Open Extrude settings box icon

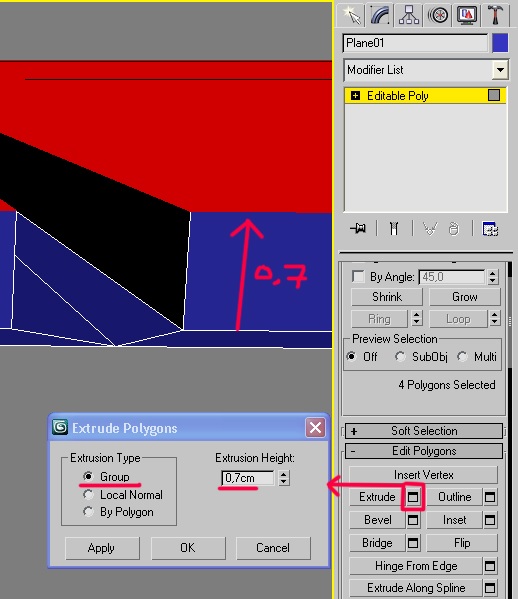pos(413,497)
